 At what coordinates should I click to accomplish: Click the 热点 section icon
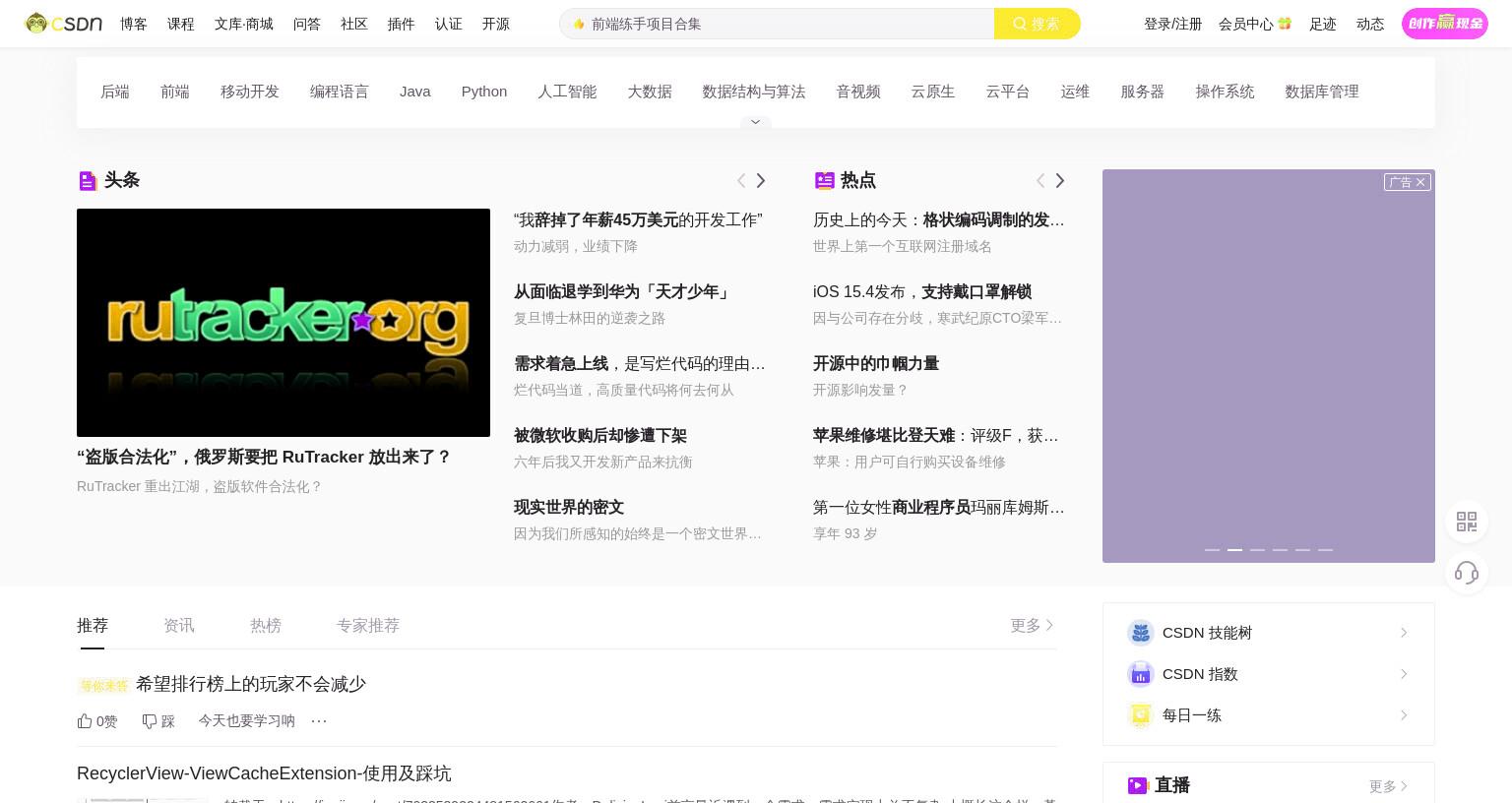tap(824, 180)
